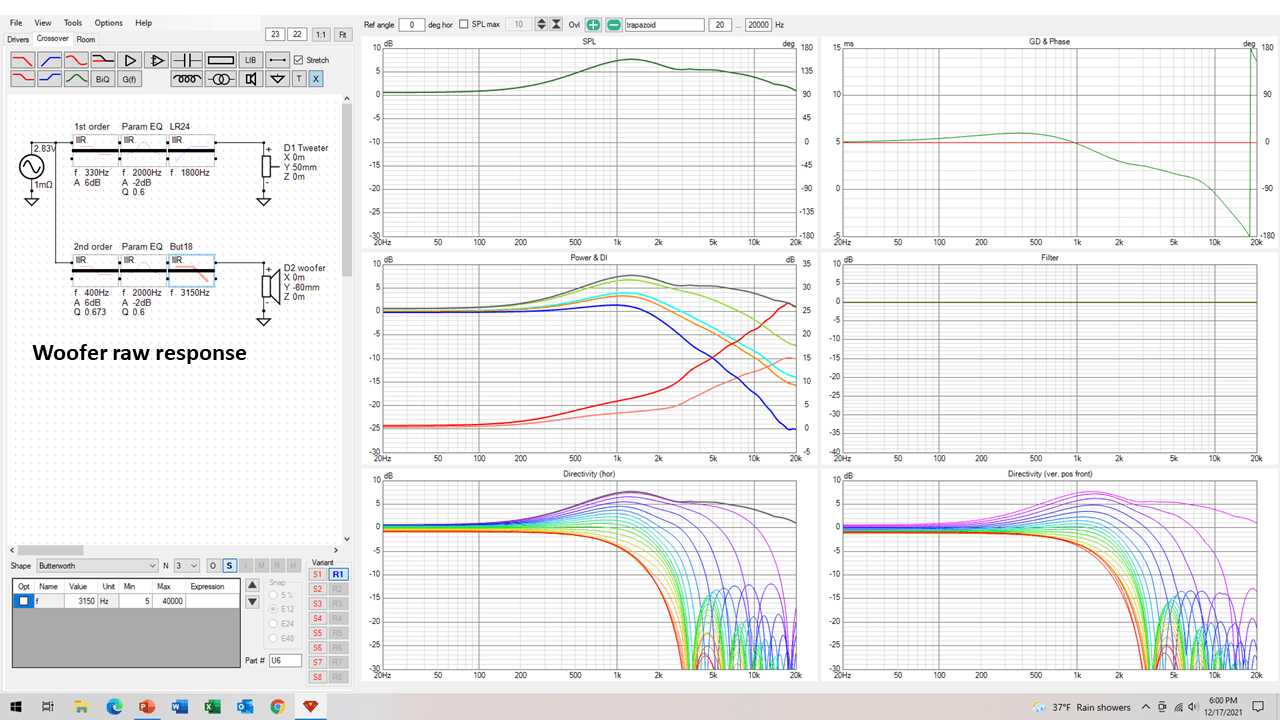Open the Help menu

tap(144, 22)
